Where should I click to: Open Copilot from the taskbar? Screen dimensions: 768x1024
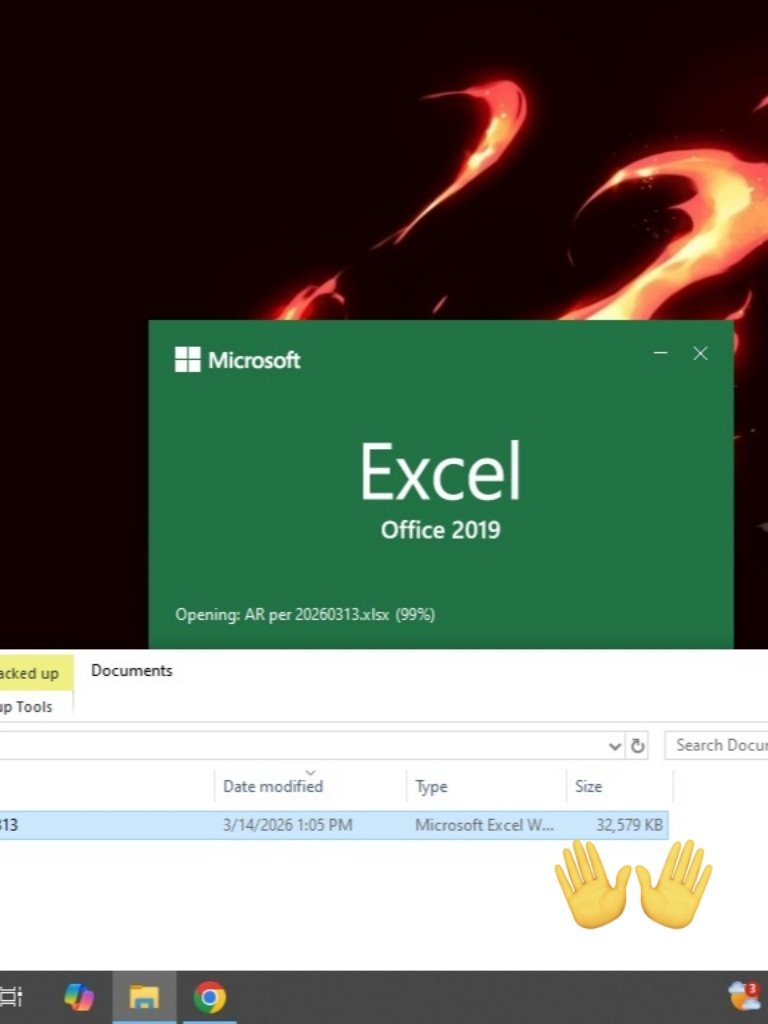pyautogui.click(x=79, y=997)
